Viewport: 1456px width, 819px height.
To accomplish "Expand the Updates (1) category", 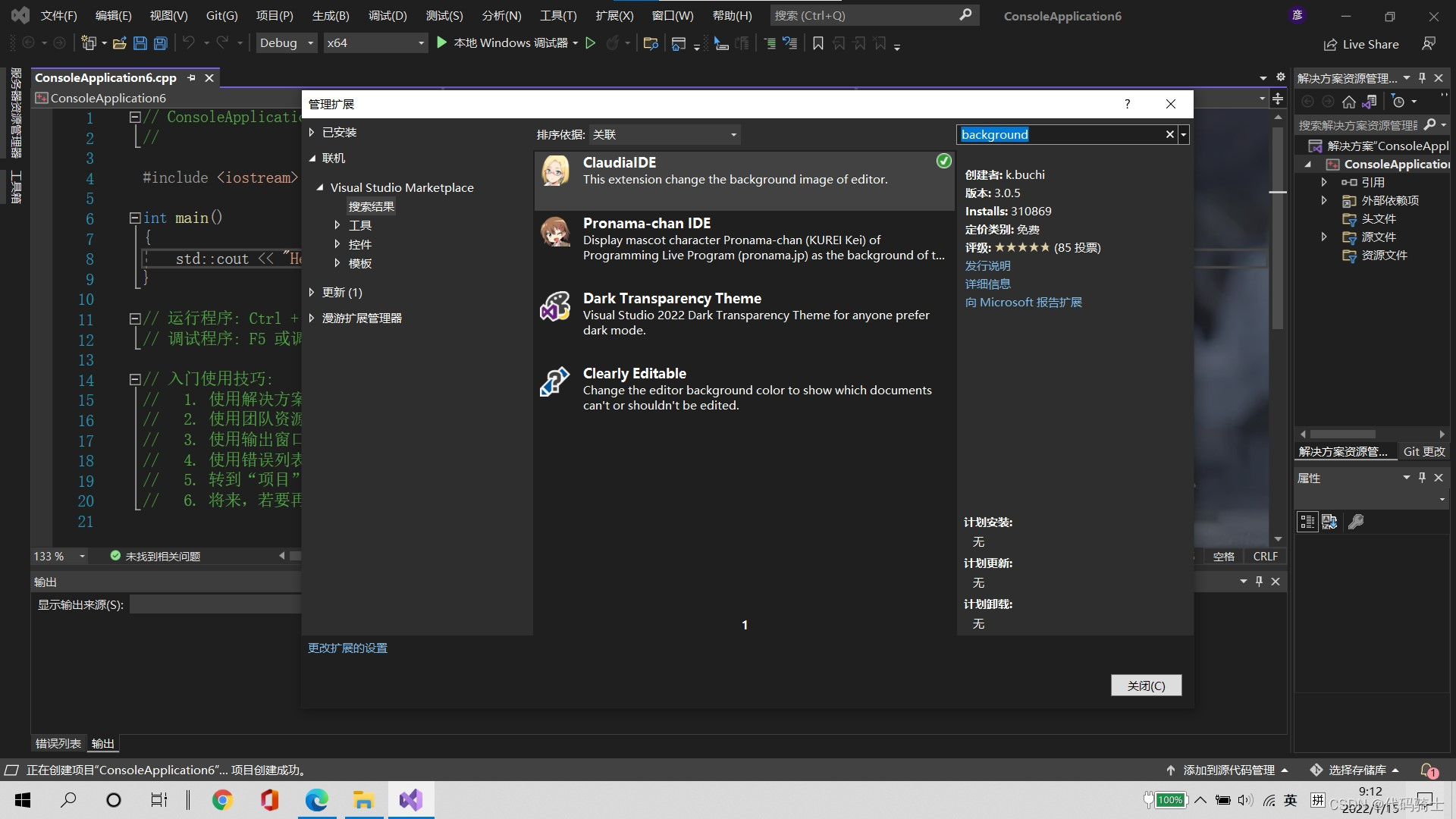I will (x=312, y=293).
